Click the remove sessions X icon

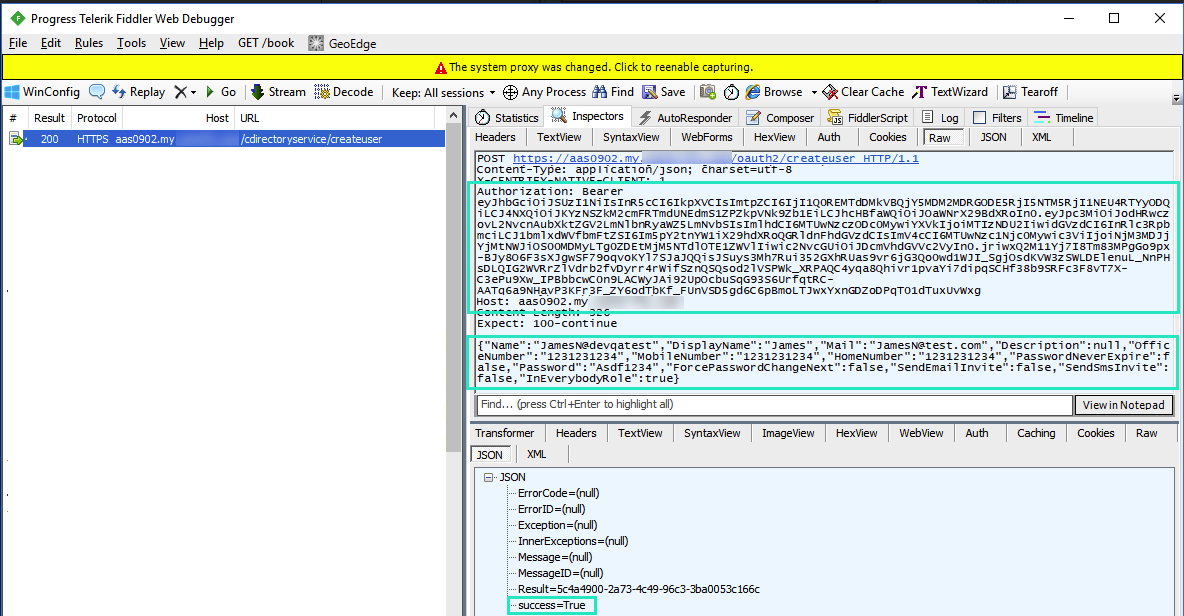180,92
